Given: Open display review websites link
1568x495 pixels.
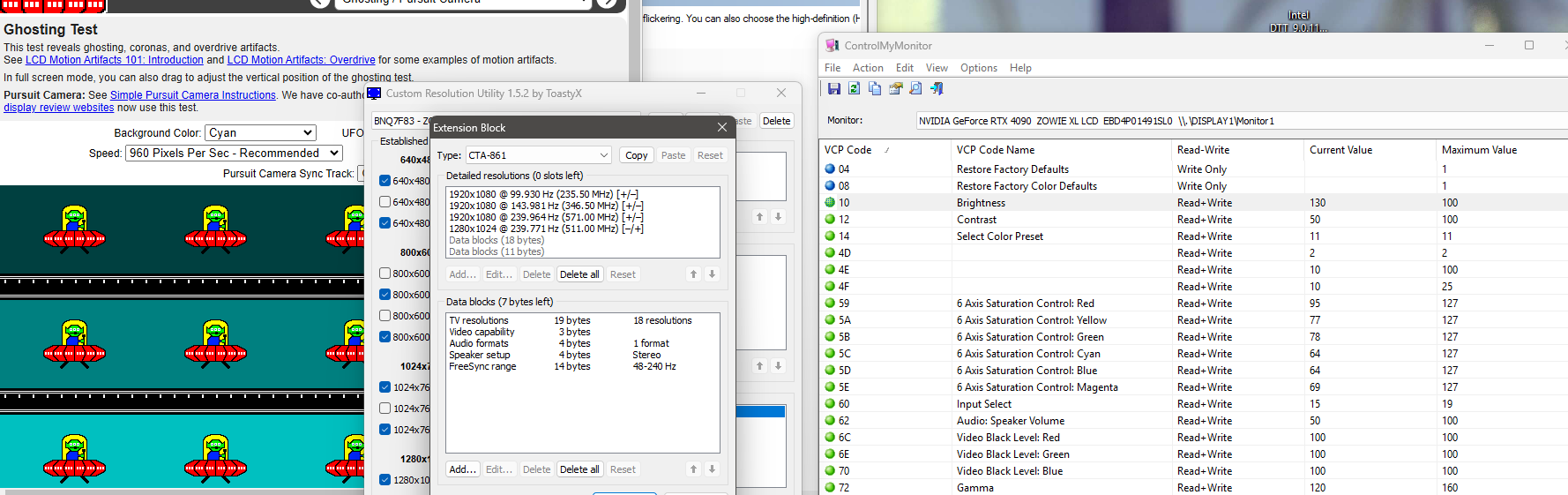Looking at the screenshot, I should pos(59,108).
